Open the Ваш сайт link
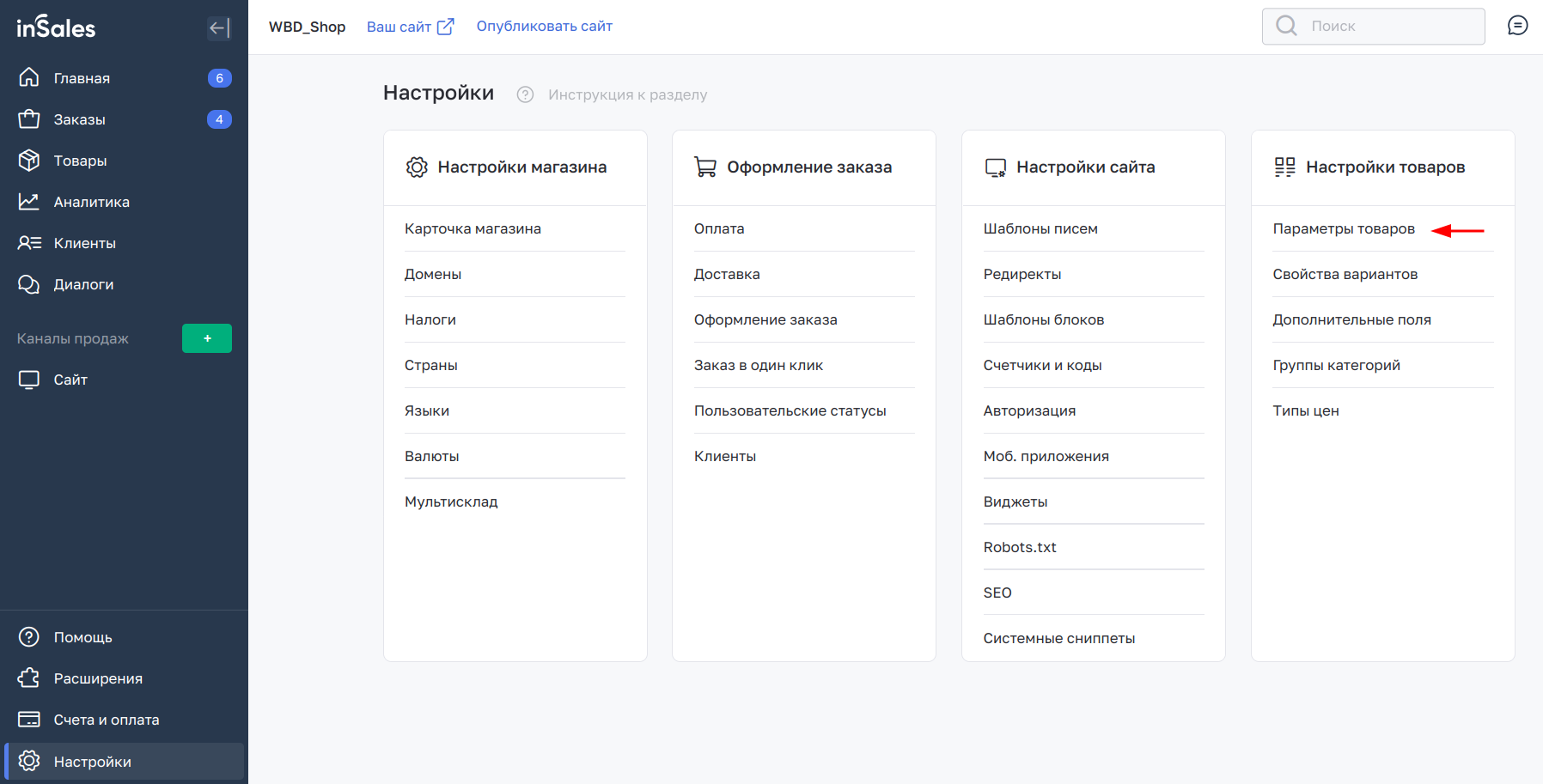The height and width of the screenshot is (784, 1543). click(x=399, y=27)
